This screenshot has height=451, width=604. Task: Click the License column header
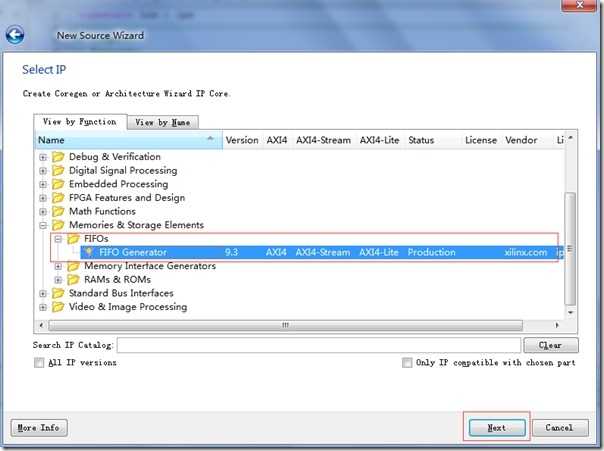(x=481, y=140)
